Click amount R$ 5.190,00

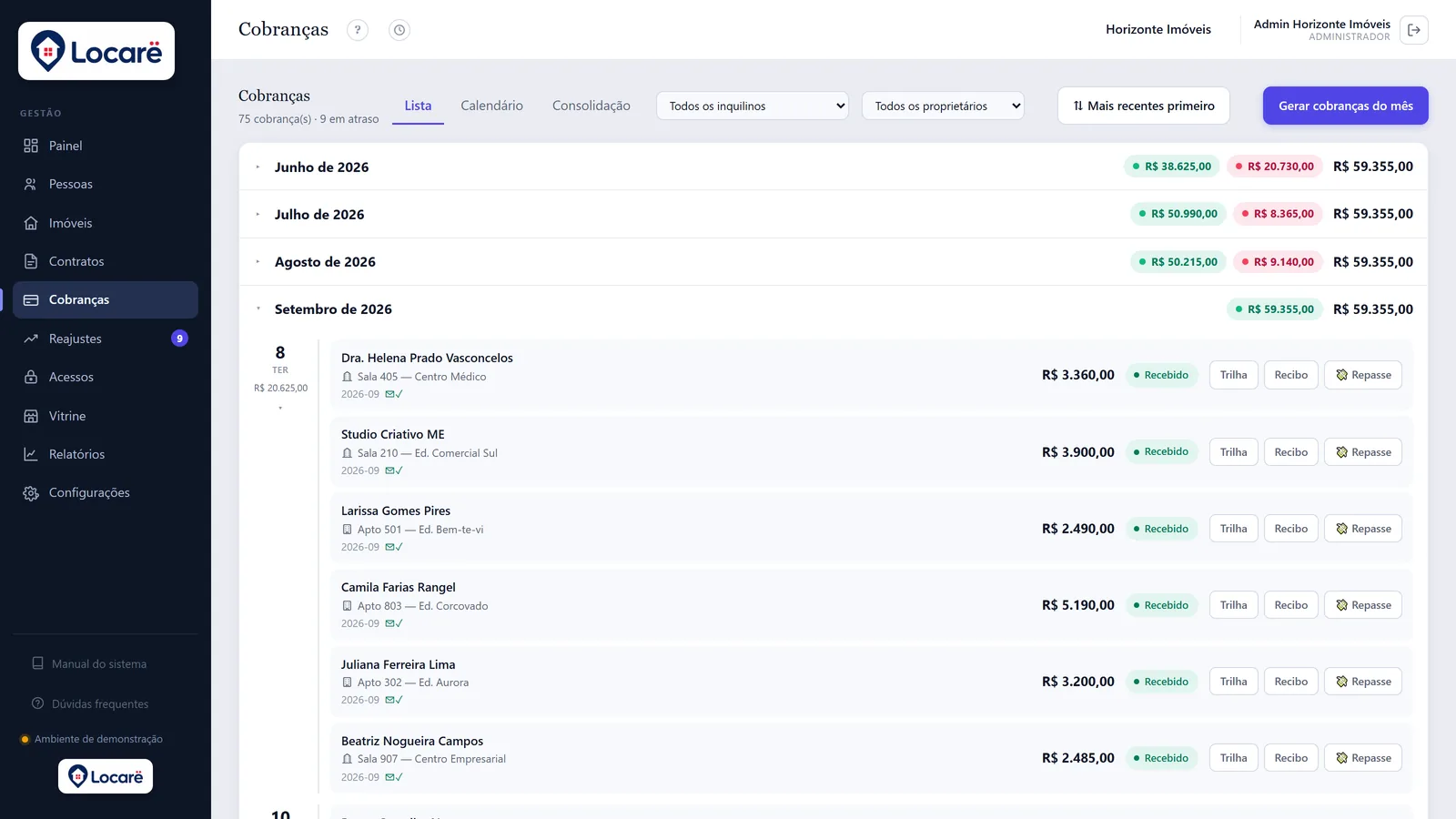click(x=1078, y=605)
